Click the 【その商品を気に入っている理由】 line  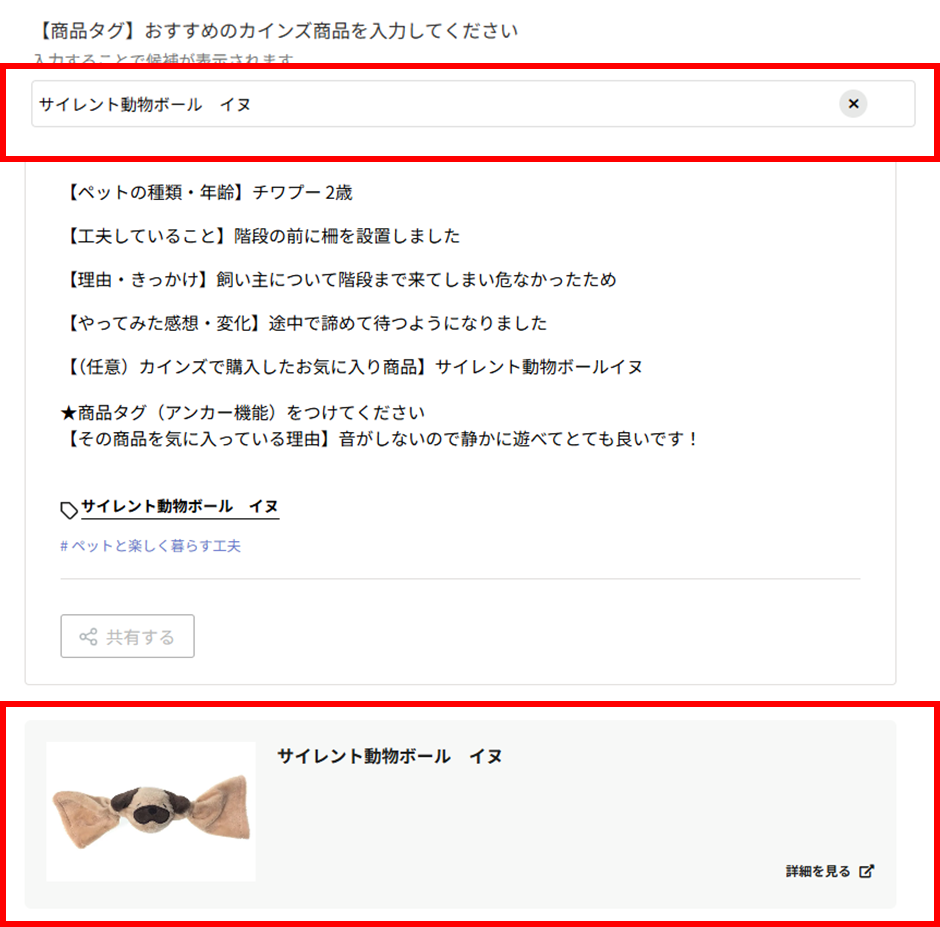pos(379,439)
